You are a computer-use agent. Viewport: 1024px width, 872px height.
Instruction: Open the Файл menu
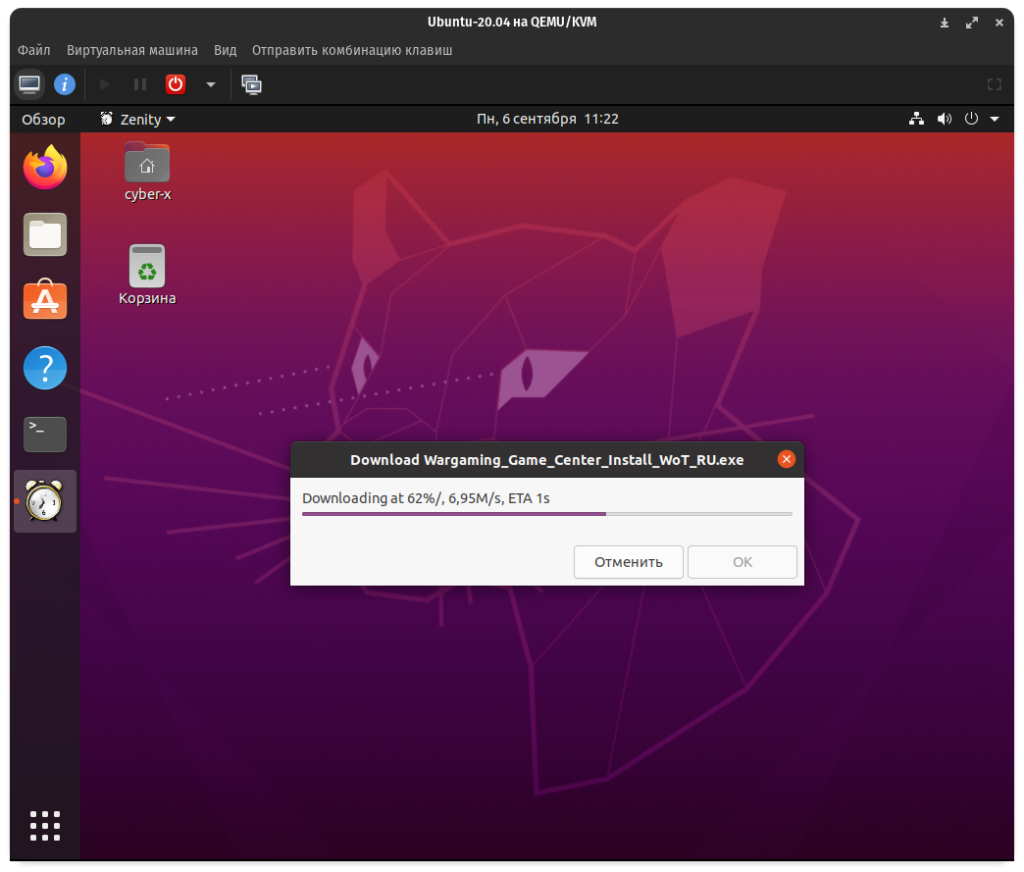coord(34,50)
